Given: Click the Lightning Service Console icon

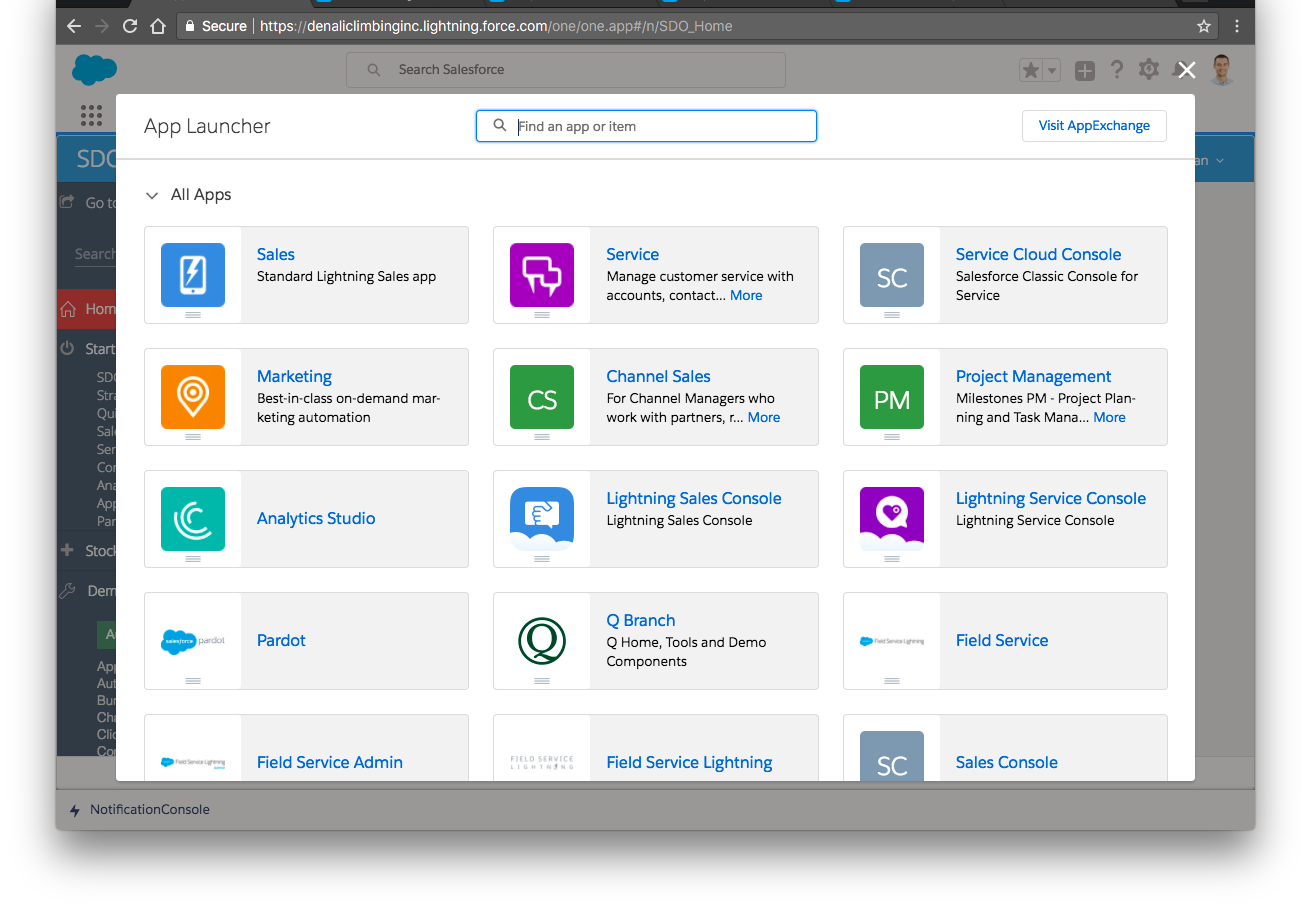Looking at the screenshot, I should [x=892, y=519].
